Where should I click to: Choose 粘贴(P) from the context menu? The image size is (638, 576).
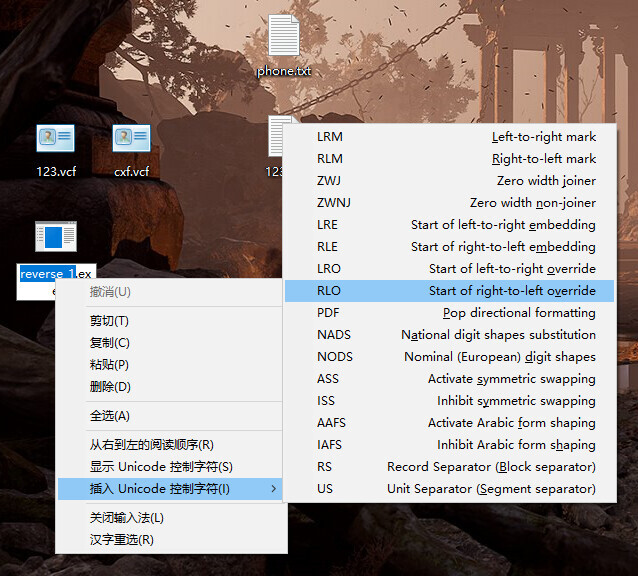coord(170,364)
